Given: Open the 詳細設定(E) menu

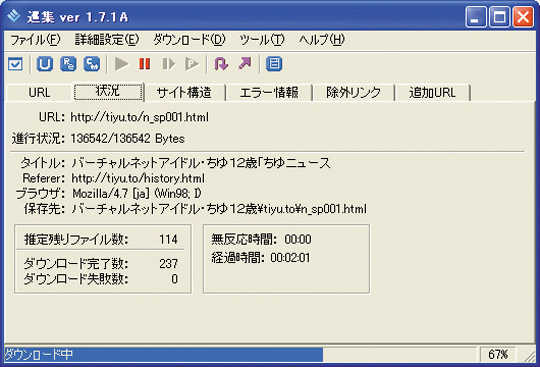Looking at the screenshot, I should (107, 40).
